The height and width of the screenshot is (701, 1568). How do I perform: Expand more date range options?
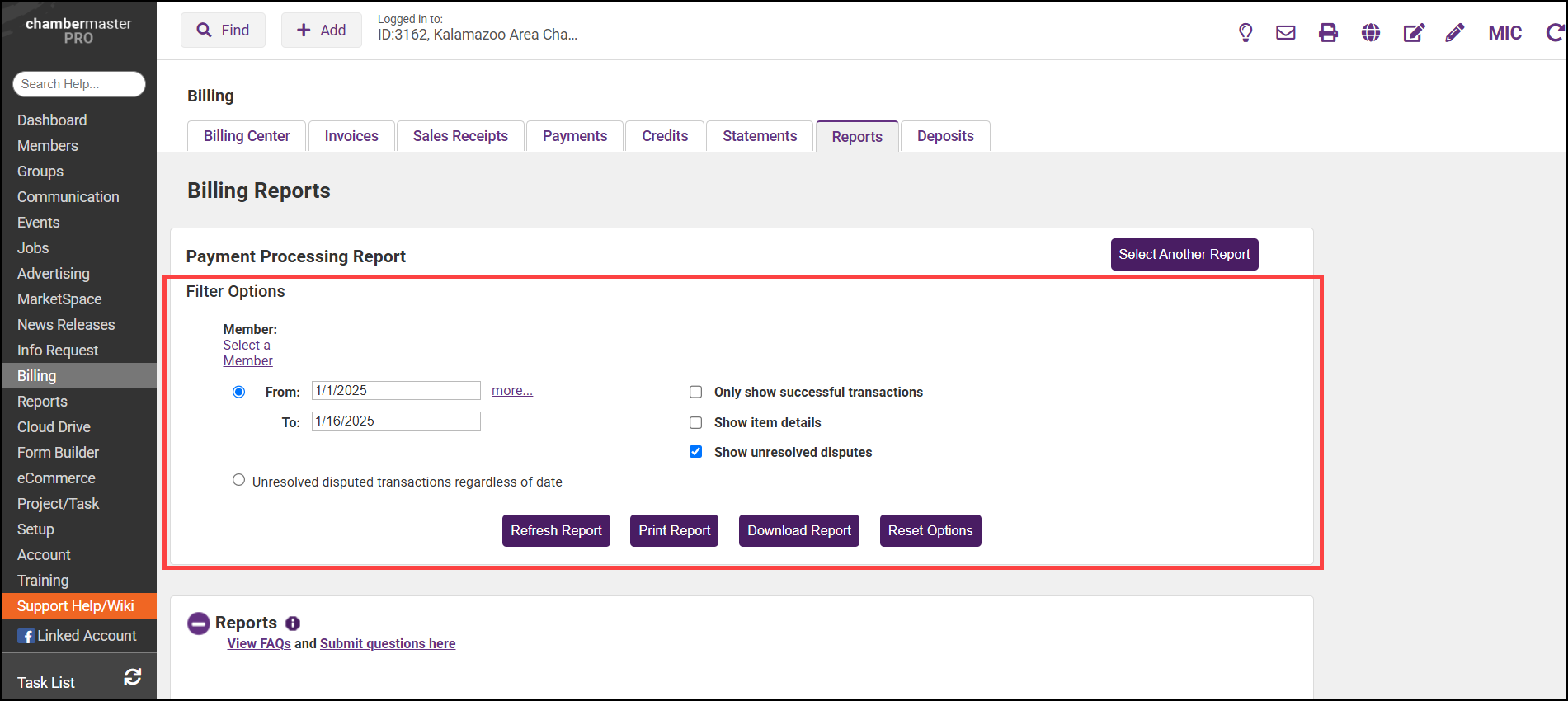[x=511, y=391]
